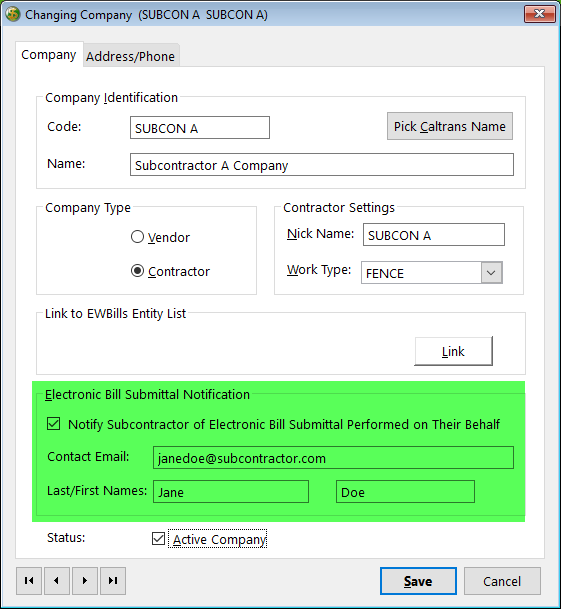Screen dimensions: 561x609
Task: Click the Contact Email input field
Action: (333, 458)
